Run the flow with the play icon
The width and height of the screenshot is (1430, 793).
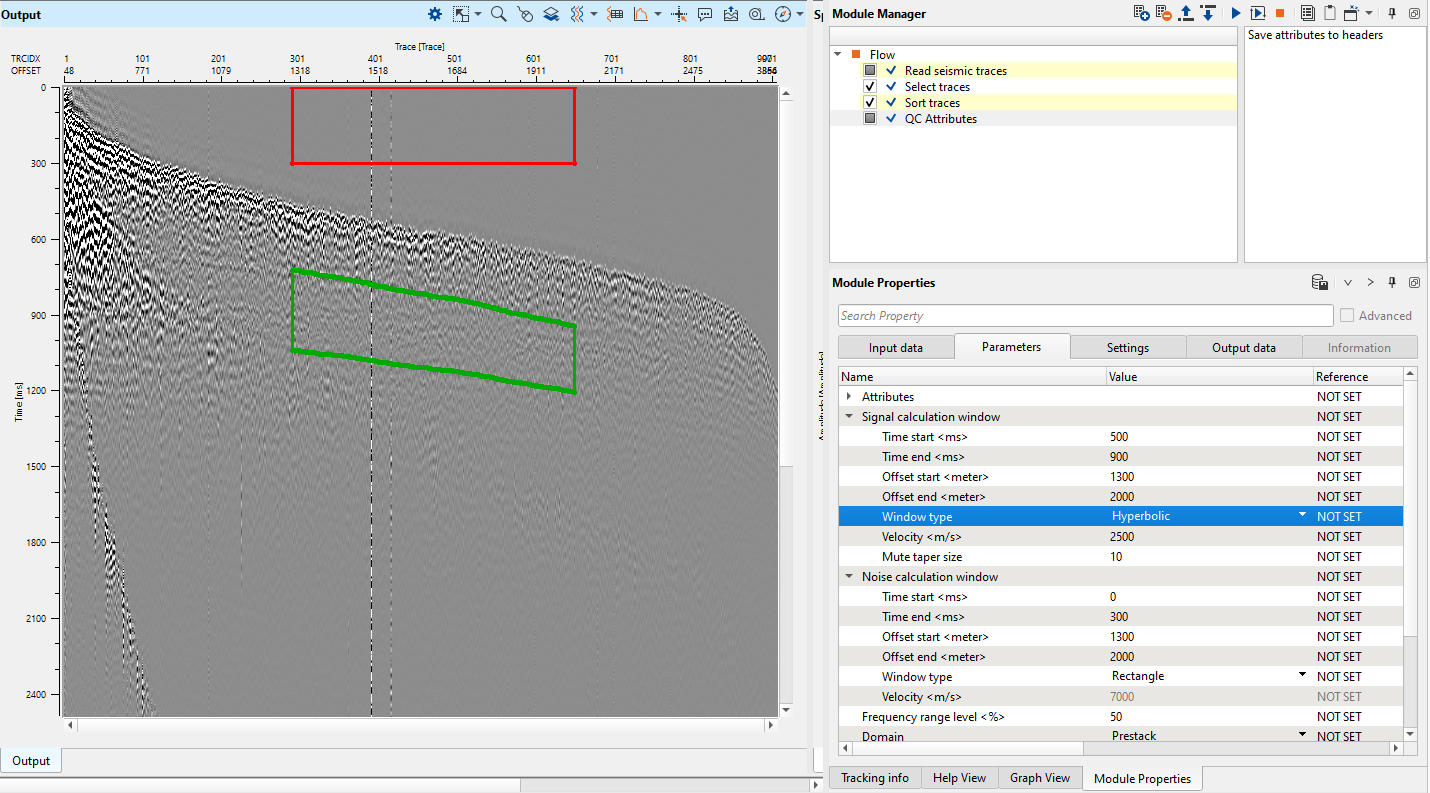tap(1236, 13)
